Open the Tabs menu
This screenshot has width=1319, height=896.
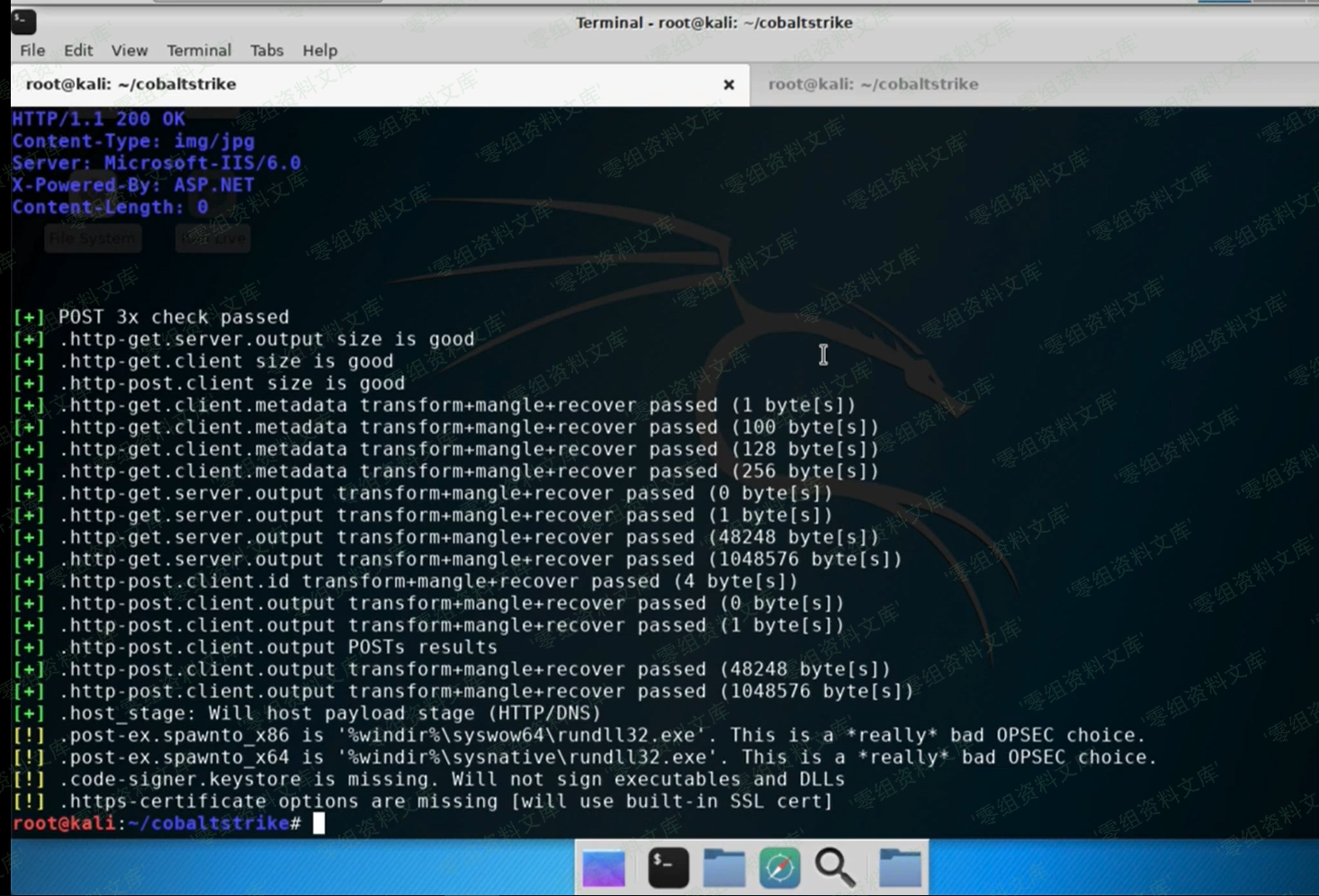click(266, 50)
